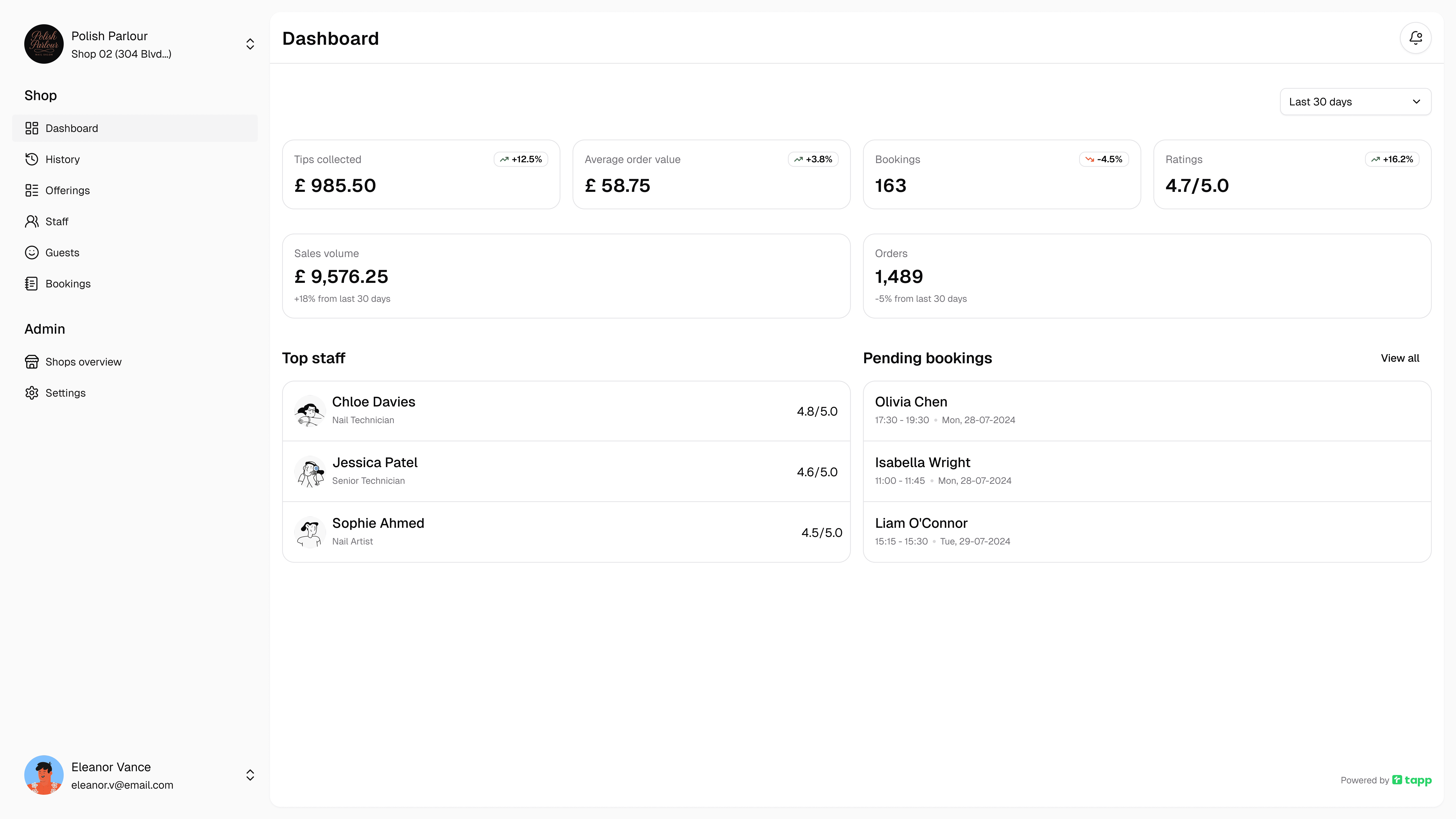Viewport: 1456px width, 819px height.
Task: Click the Staff people icon
Action: 32,222
